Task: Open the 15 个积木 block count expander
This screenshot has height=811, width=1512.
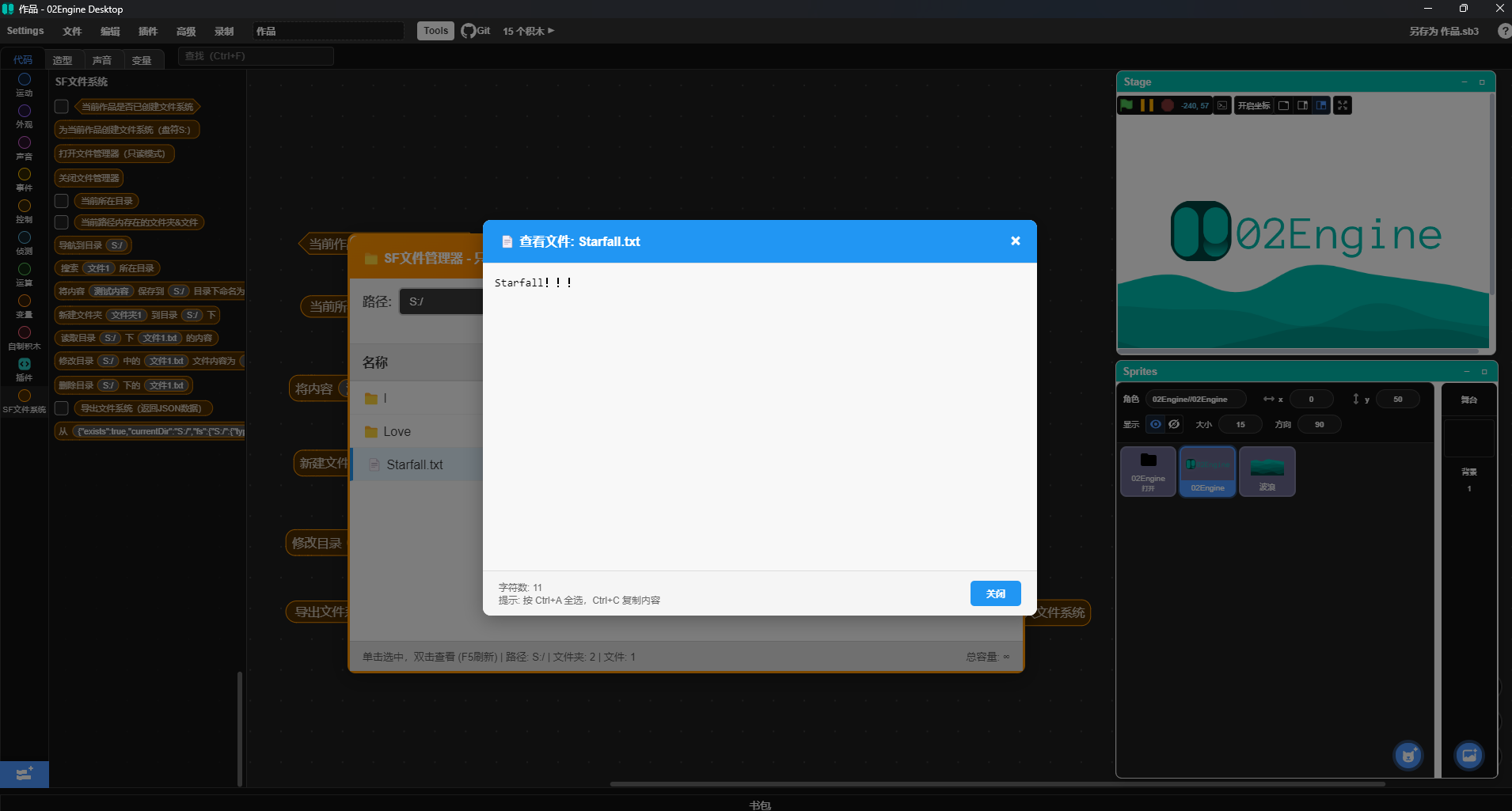Action: [528, 31]
